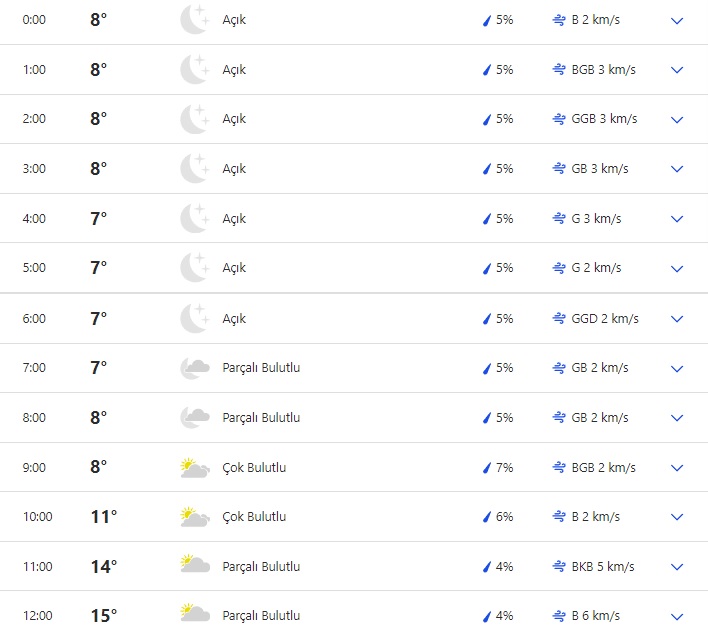This screenshot has width=708, height=637.
Task: Expand the 0:00 hourly forecast details
Action: coord(677,20)
